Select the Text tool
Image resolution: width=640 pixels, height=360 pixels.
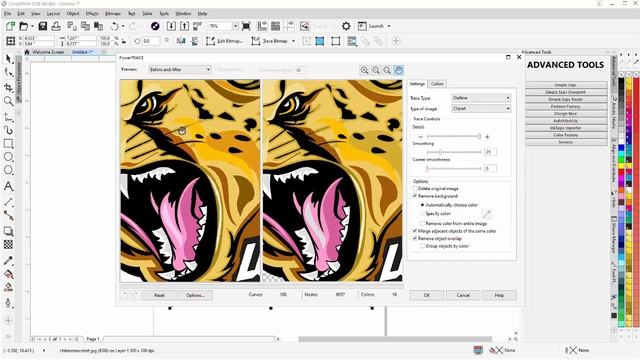(8, 187)
